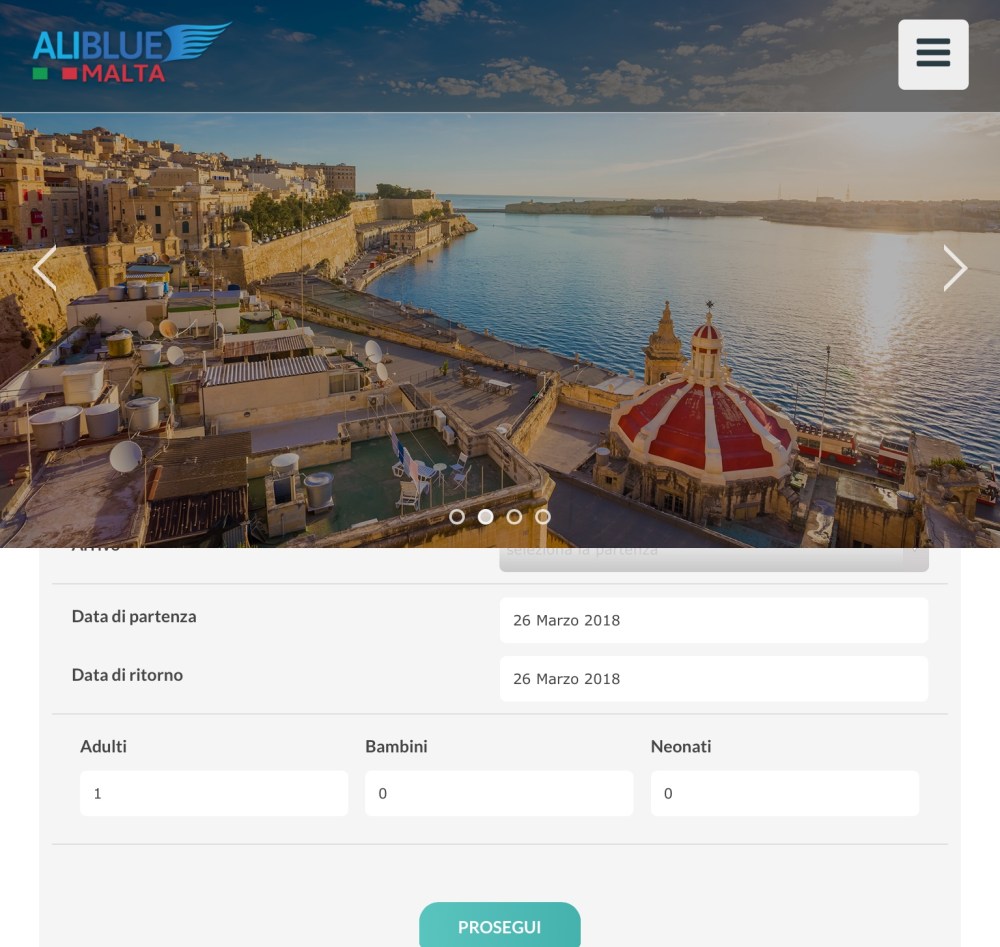The image size is (1000, 947).
Task: Select the first carousel indicator dot
Action: tap(457, 517)
